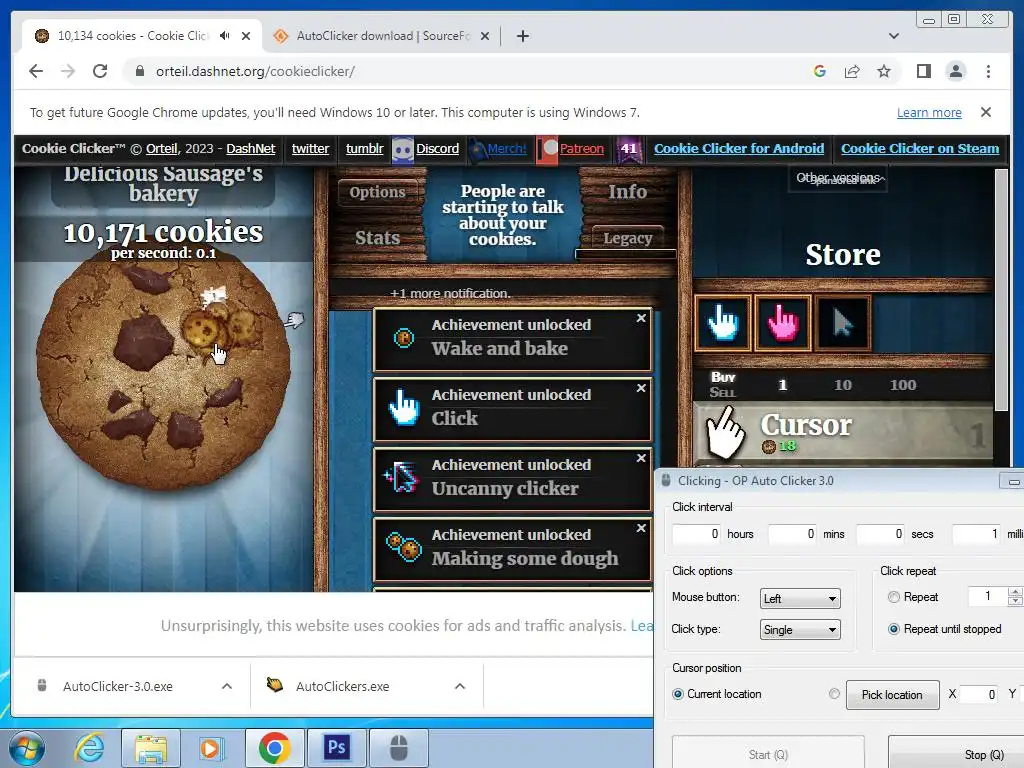The height and width of the screenshot is (768, 1024).
Task: Open the Stats menu in Cookie Clicker
Action: 377,238
